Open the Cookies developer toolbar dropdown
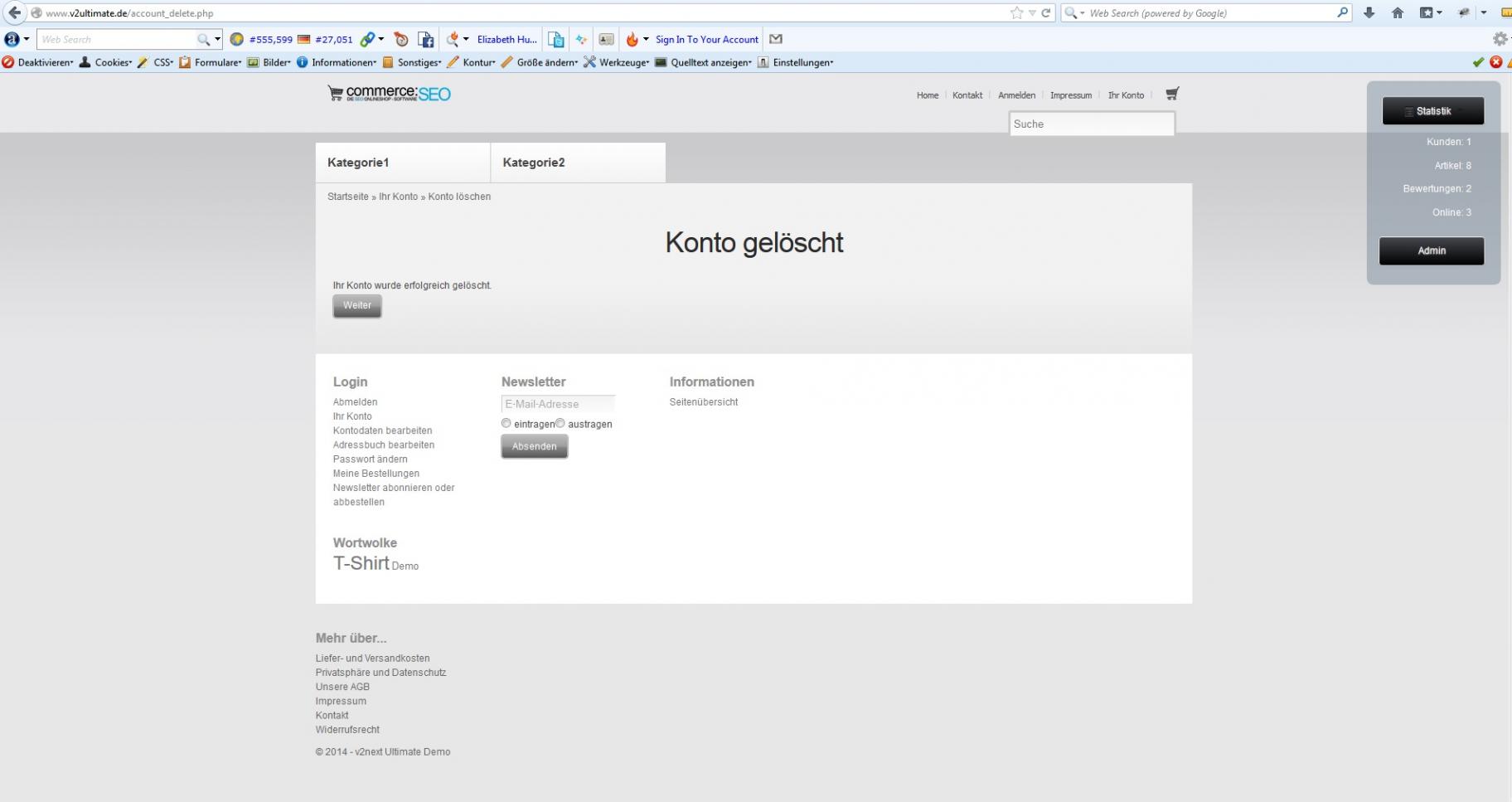The image size is (1512, 802). click(106, 62)
